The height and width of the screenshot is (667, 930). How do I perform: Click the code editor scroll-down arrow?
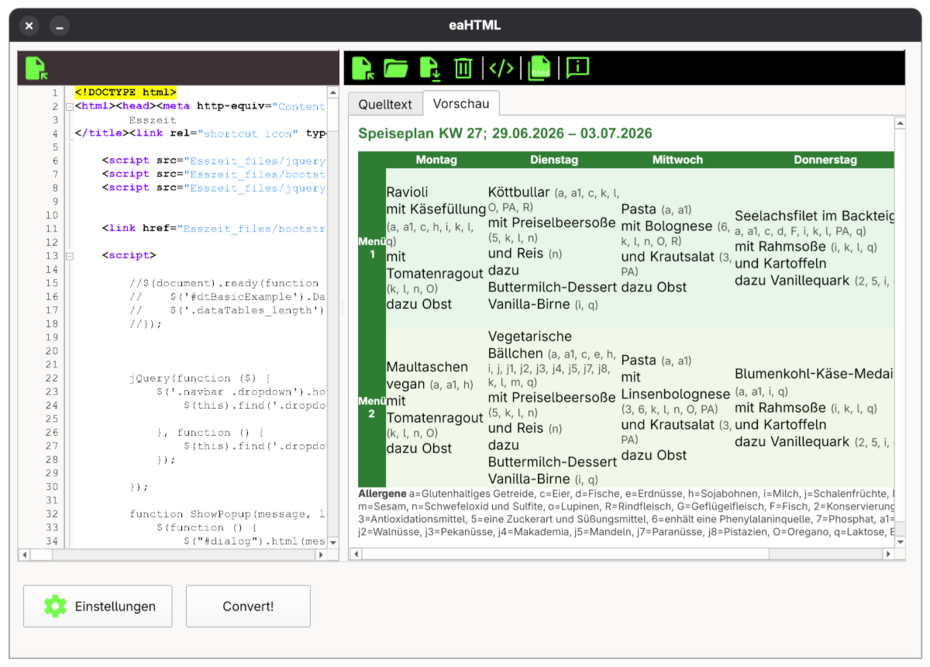coord(333,542)
